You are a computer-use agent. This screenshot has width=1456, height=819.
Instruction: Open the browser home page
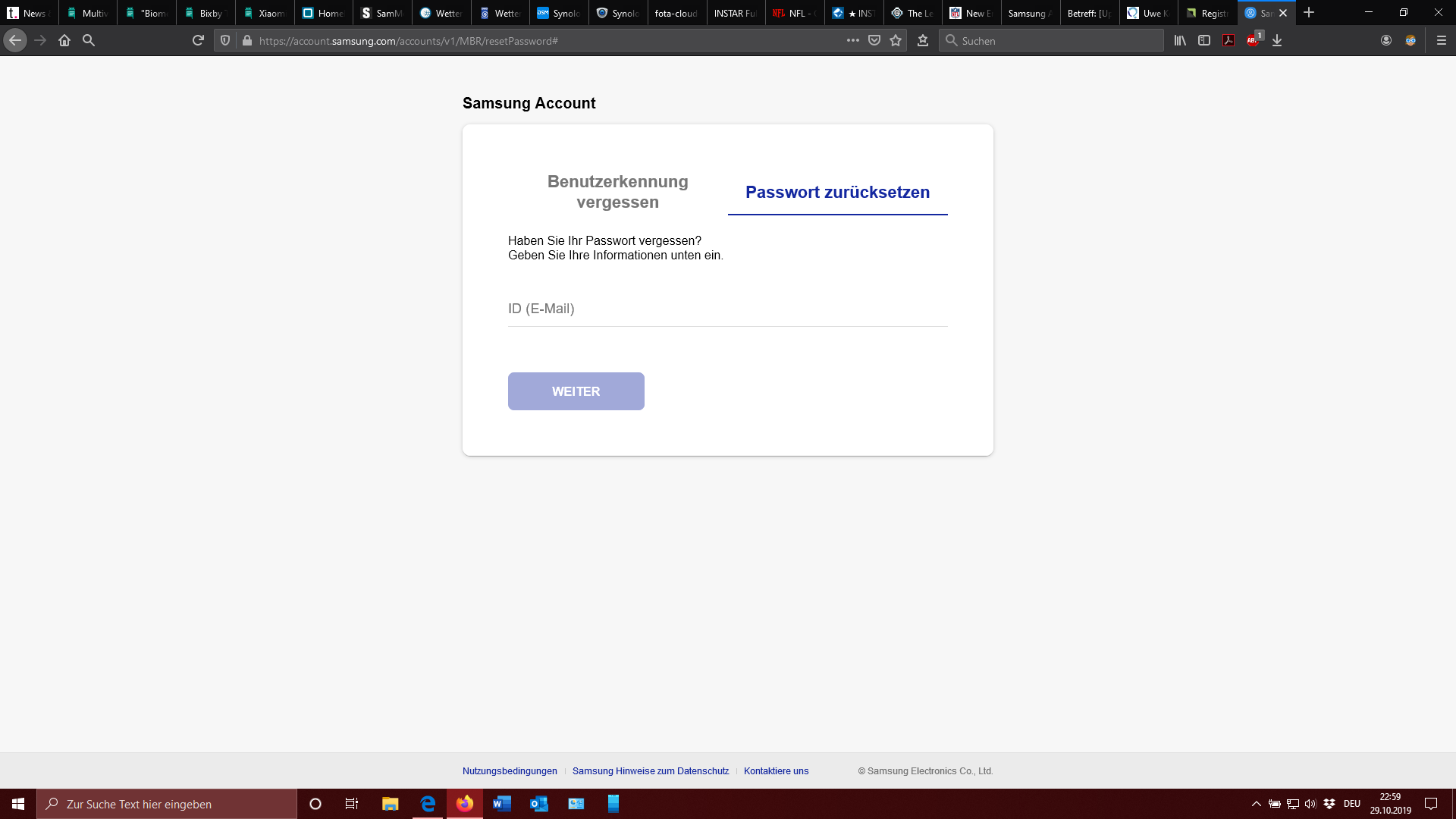click(64, 40)
